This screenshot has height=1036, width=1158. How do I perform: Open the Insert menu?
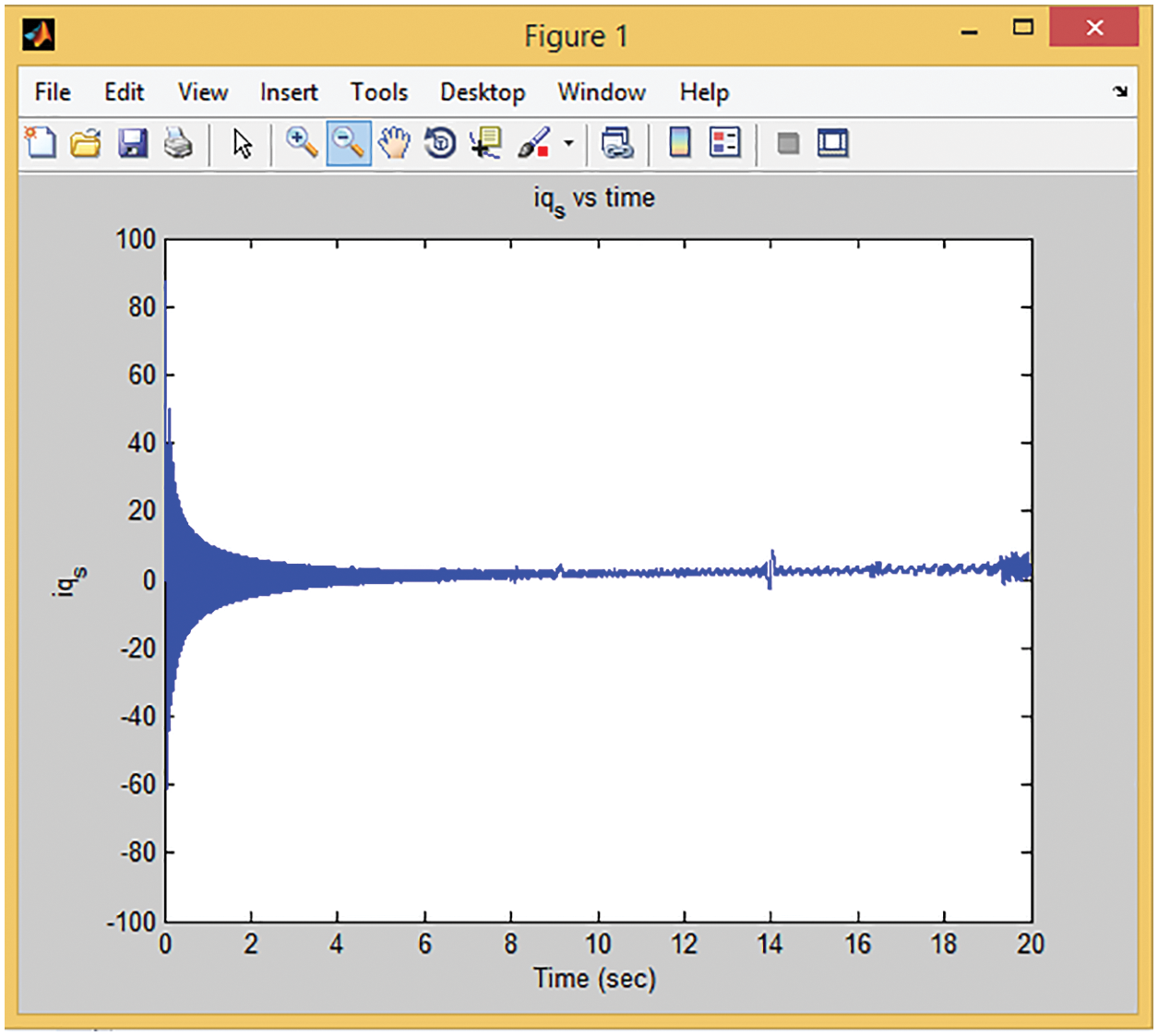point(288,92)
